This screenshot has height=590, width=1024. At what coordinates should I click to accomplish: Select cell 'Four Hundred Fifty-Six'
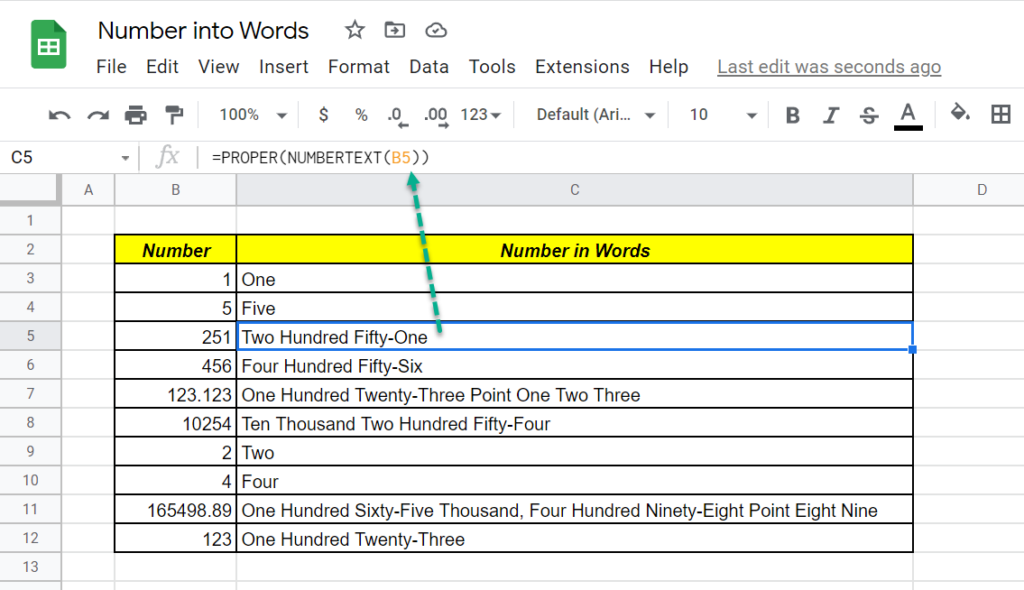575,365
